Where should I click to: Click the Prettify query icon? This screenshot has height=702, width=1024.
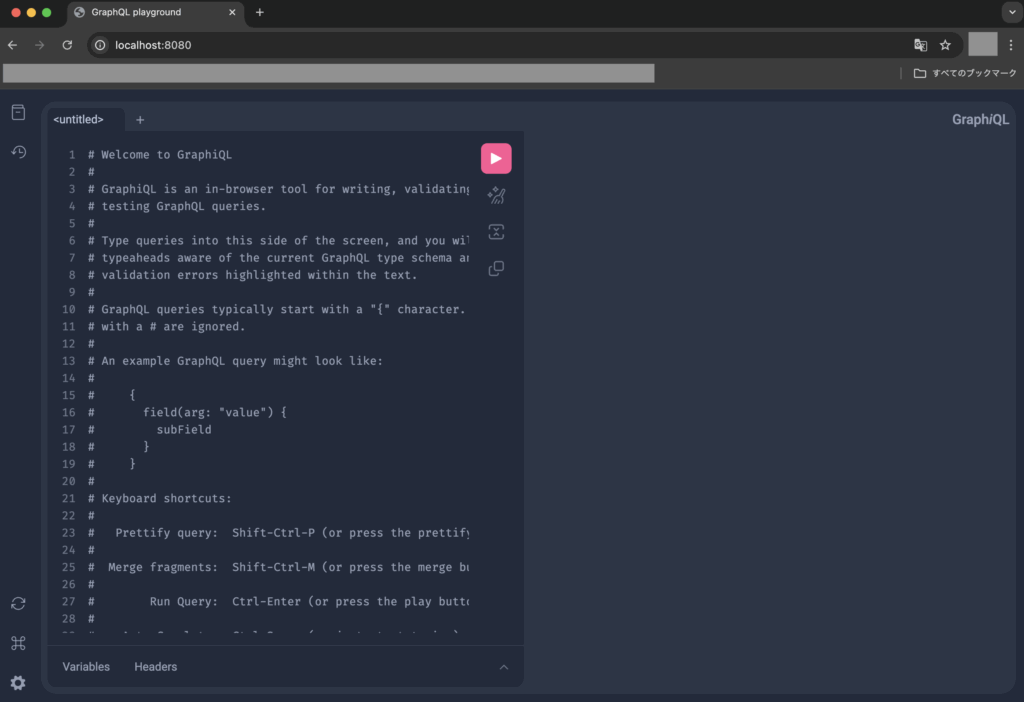496,196
